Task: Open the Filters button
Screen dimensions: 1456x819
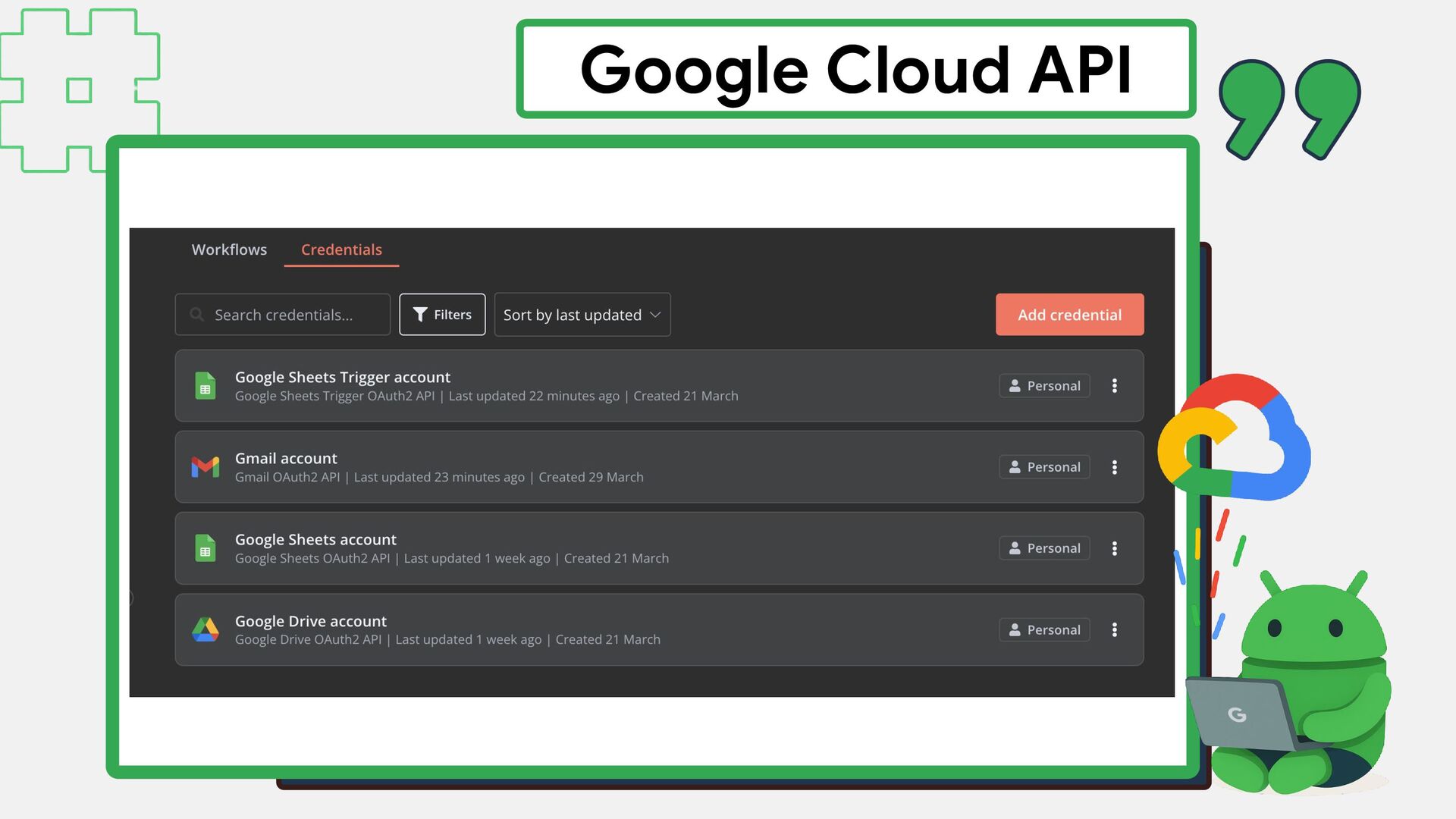Action: 442,315
